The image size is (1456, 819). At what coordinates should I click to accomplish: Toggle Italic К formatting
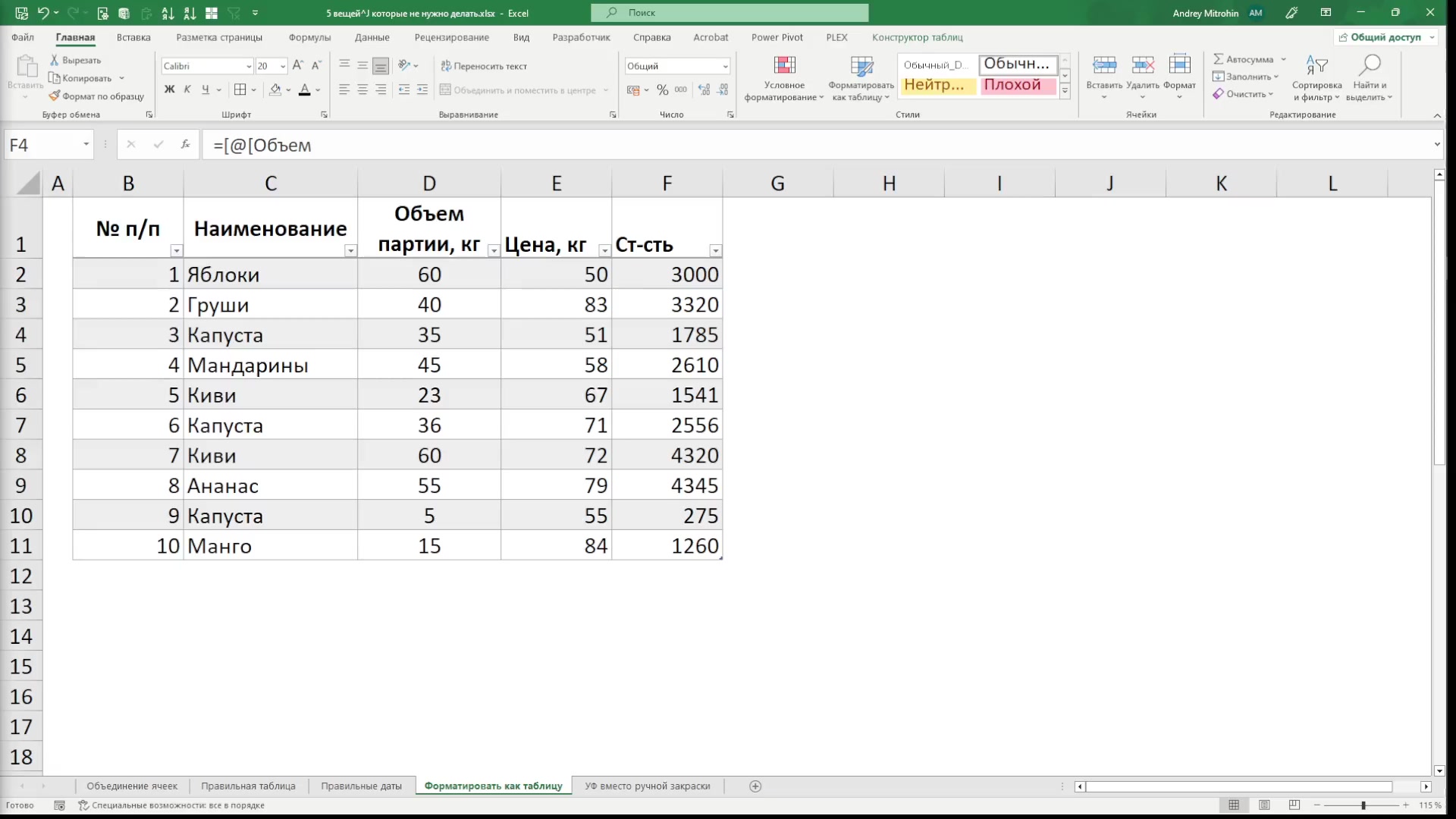point(187,89)
